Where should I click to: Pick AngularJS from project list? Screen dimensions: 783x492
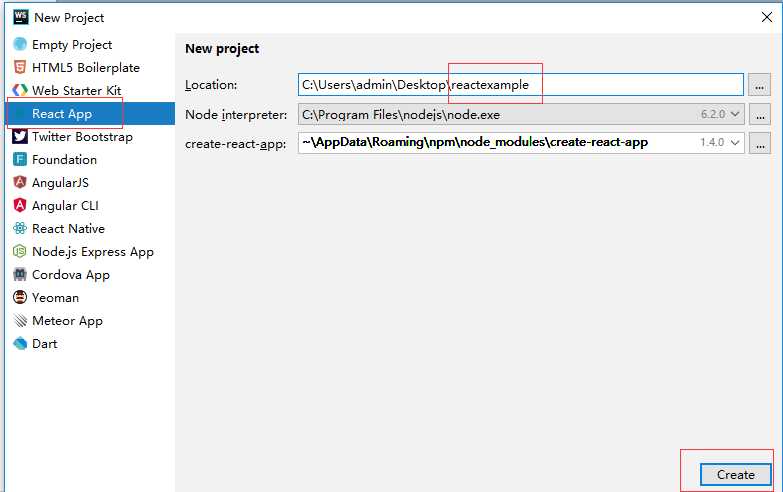(90, 182)
